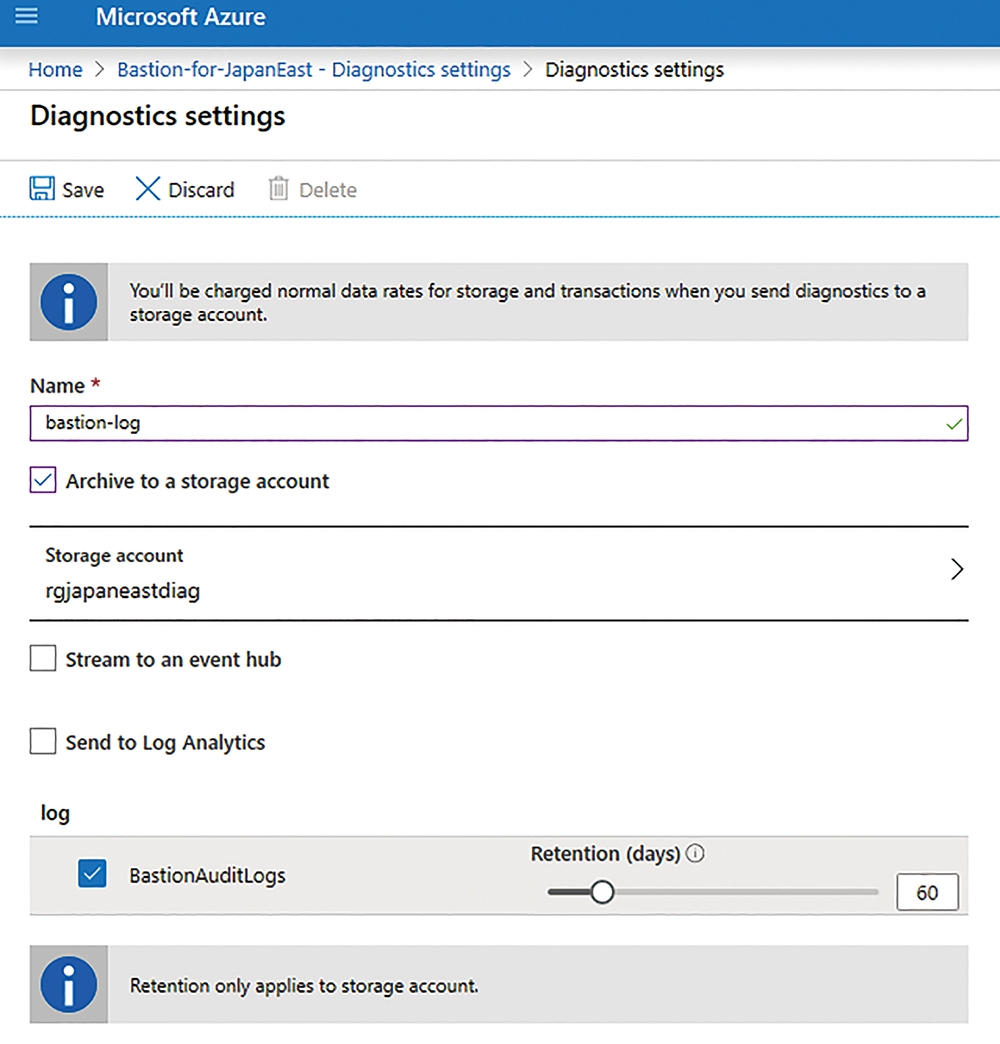The height and width of the screenshot is (1044, 1000).
Task: Open the hamburger portal menu
Action: 26,15
